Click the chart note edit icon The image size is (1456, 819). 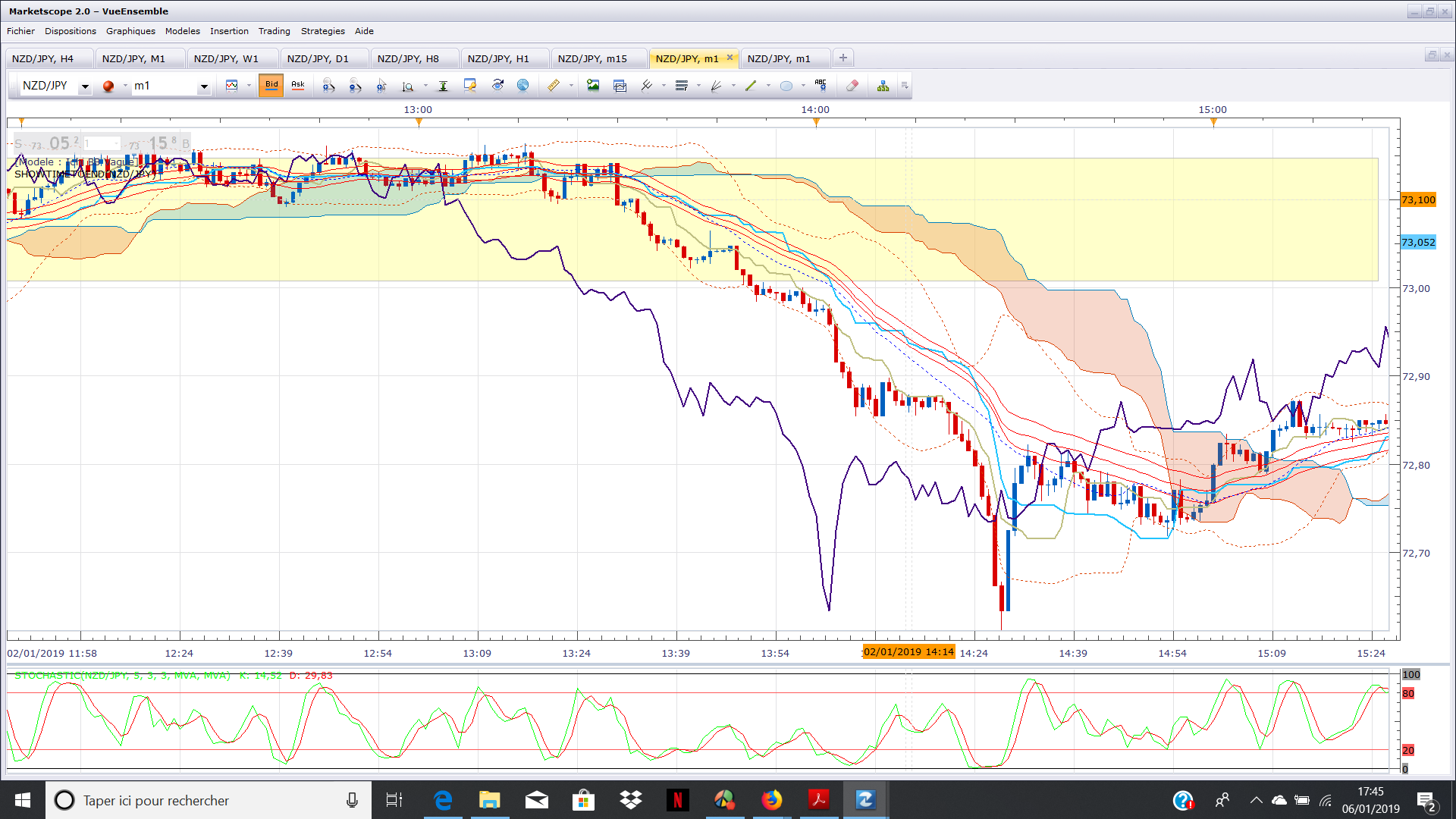470,86
